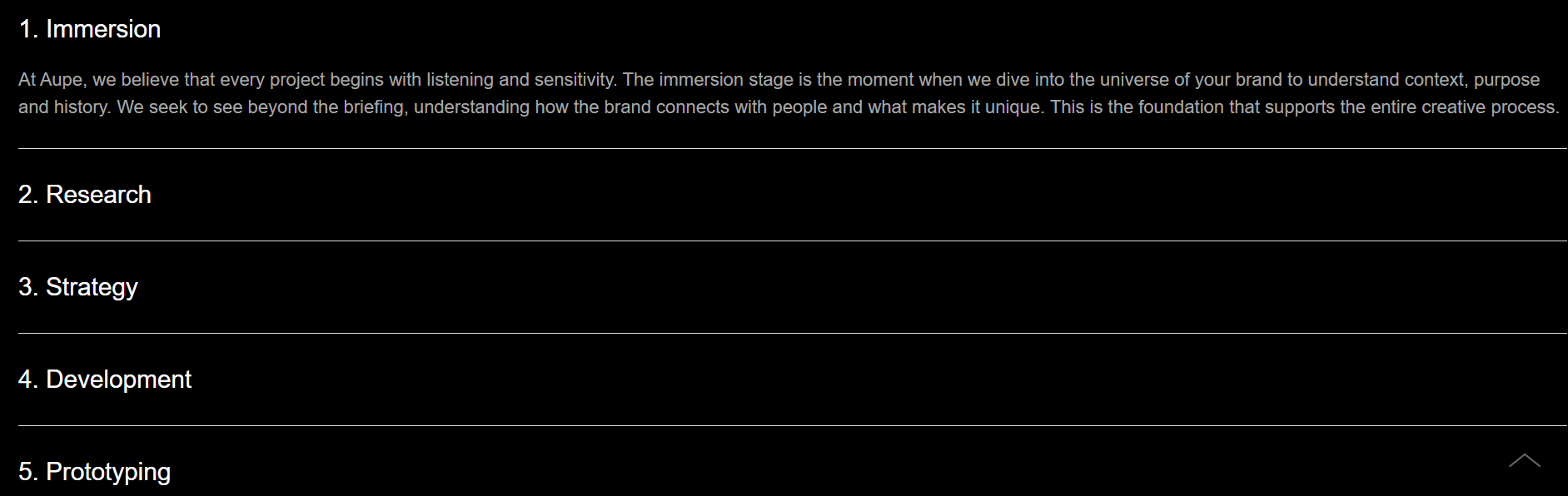Collapse the "1. Immersion" accordion section
The width and height of the screenshot is (1568, 496).
tap(90, 29)
